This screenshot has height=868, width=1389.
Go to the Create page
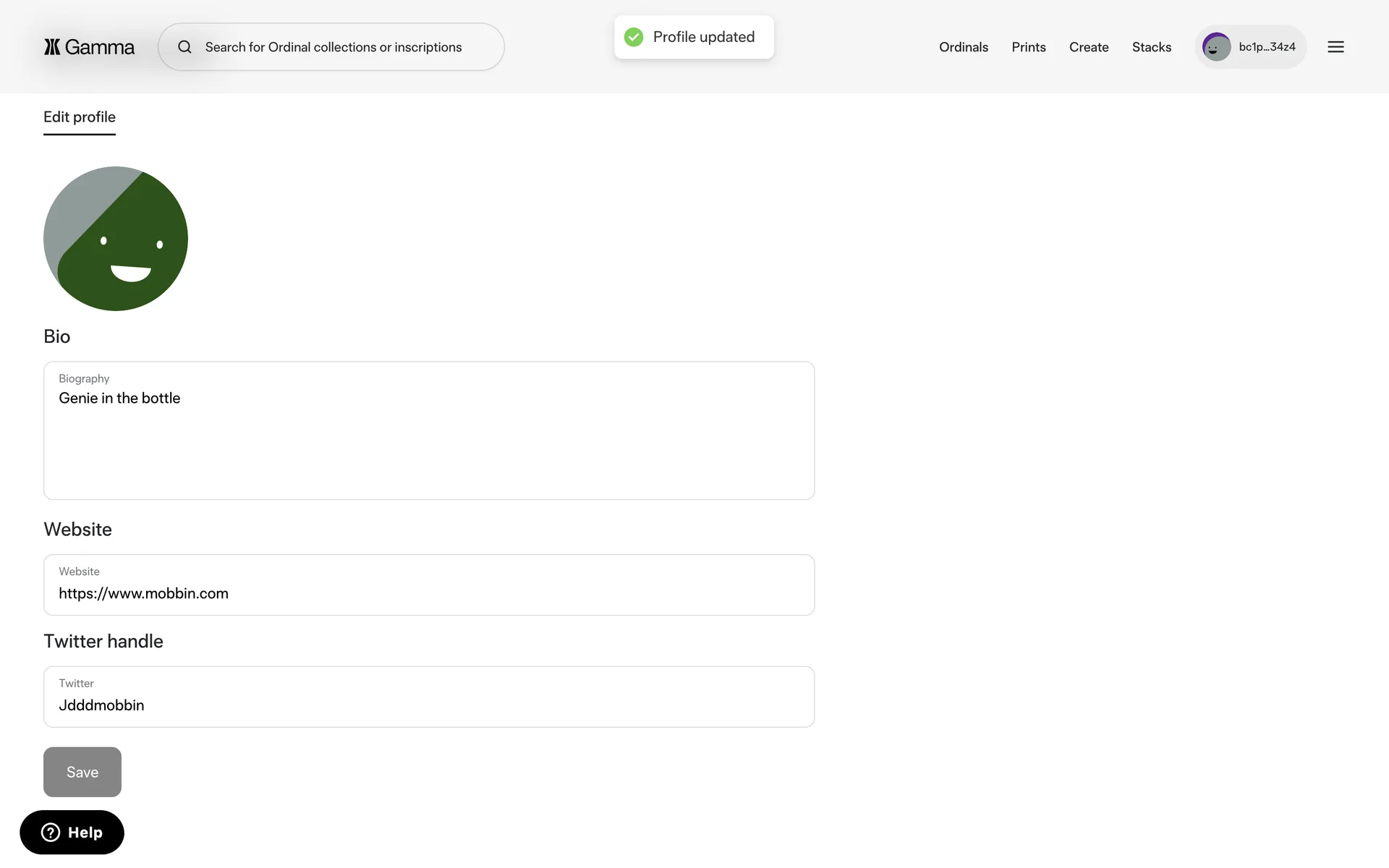[x=1088, y=47]
